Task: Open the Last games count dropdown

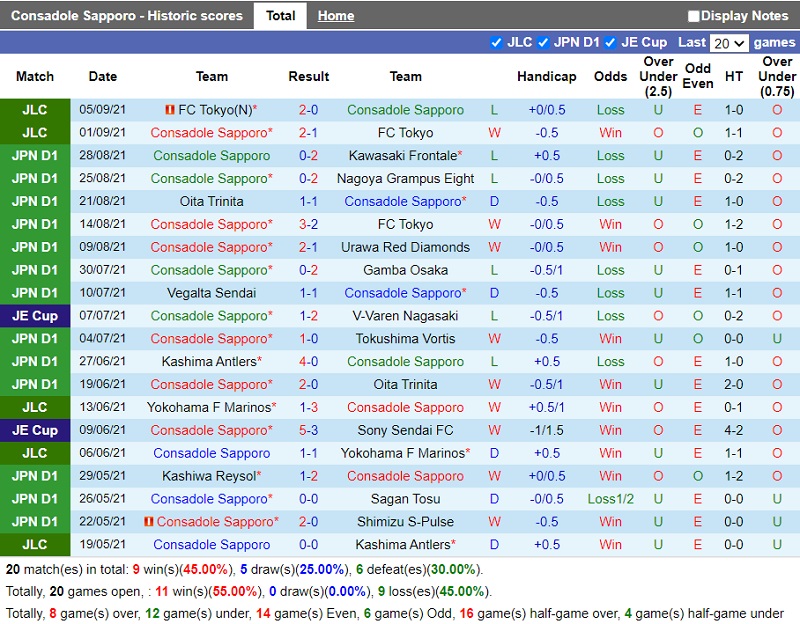Action: tap(728, 43)
